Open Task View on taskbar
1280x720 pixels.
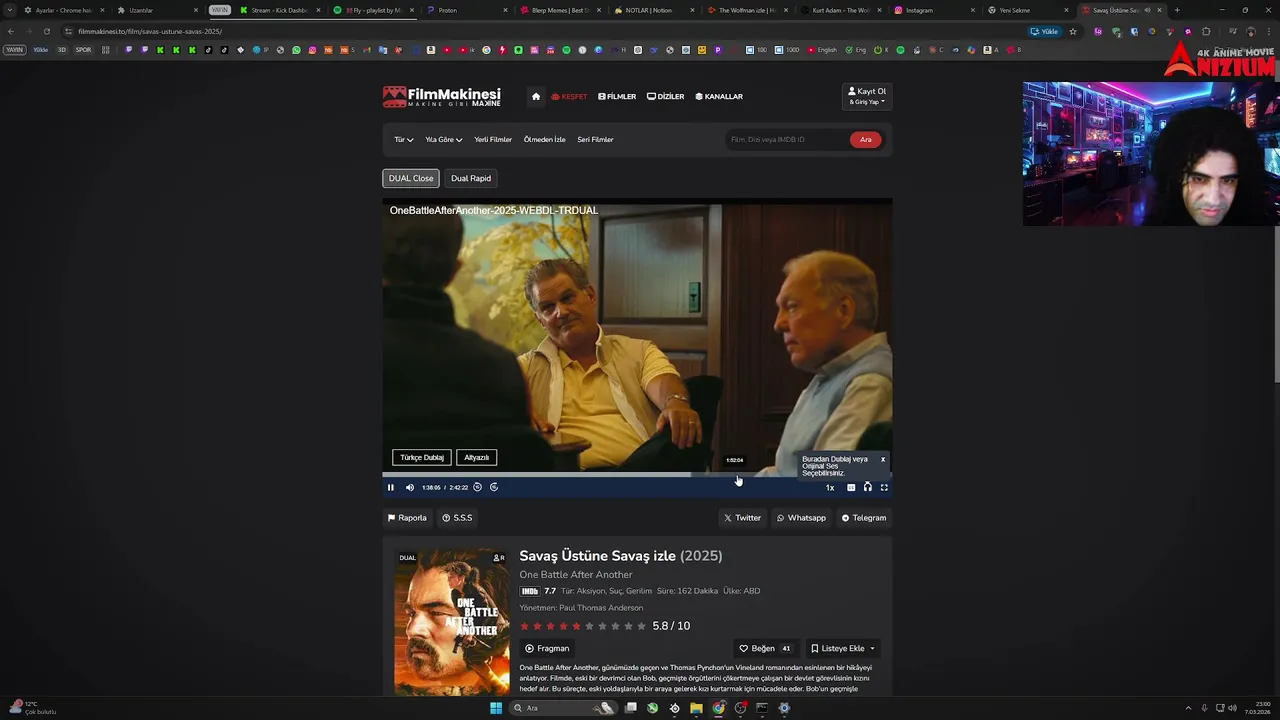631,708
